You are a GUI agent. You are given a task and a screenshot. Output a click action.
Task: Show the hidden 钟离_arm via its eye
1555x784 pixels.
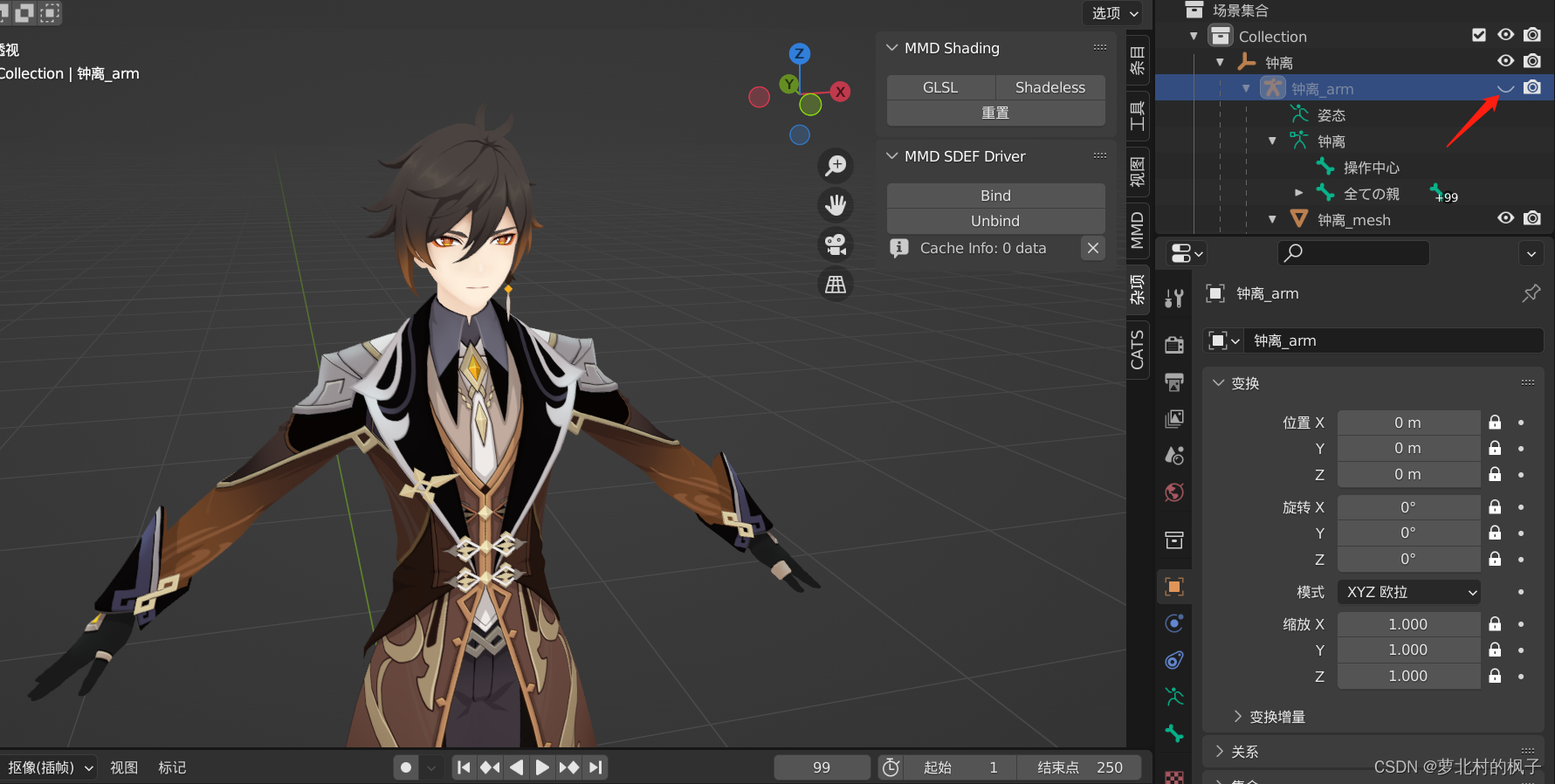pyautogui.click(x=1505, y=88)
